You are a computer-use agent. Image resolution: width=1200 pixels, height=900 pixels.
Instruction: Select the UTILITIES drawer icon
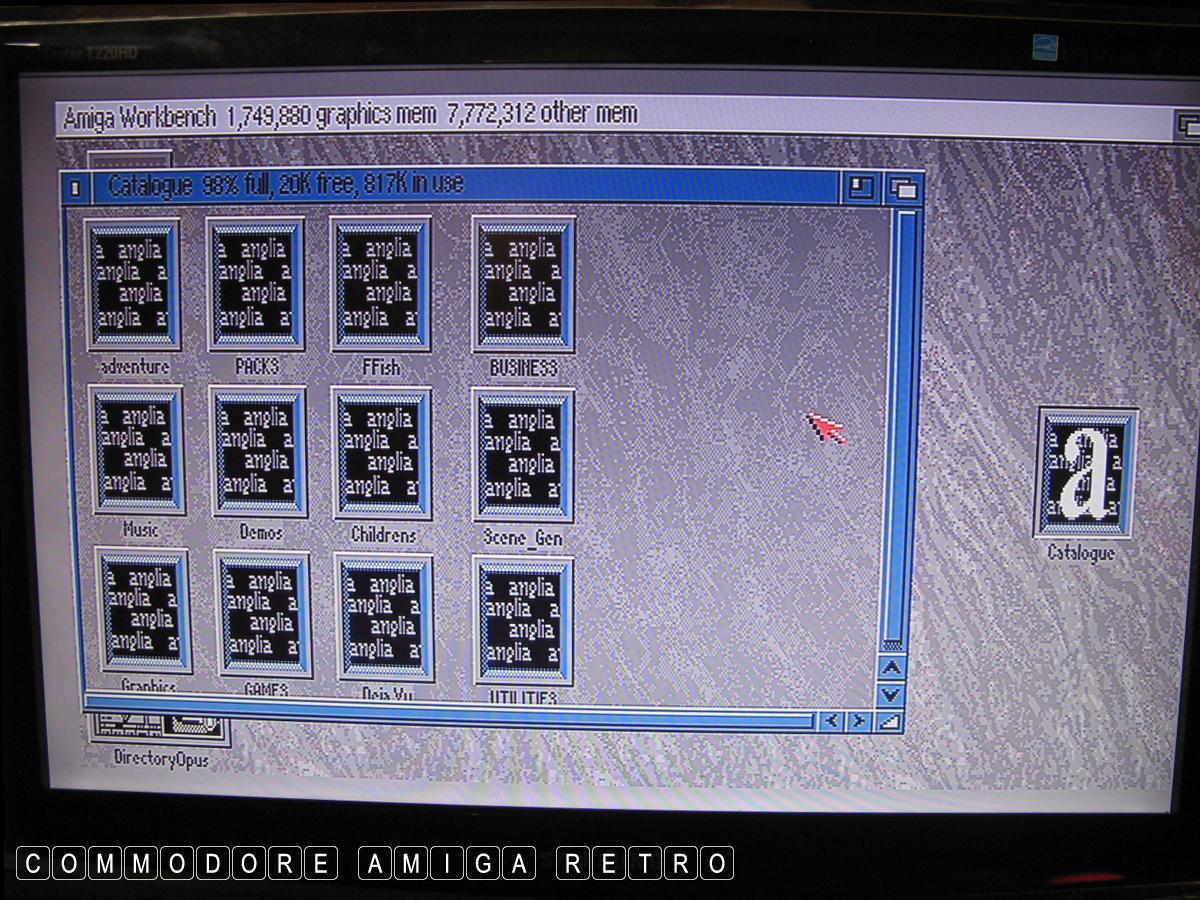tap(523, 621)
